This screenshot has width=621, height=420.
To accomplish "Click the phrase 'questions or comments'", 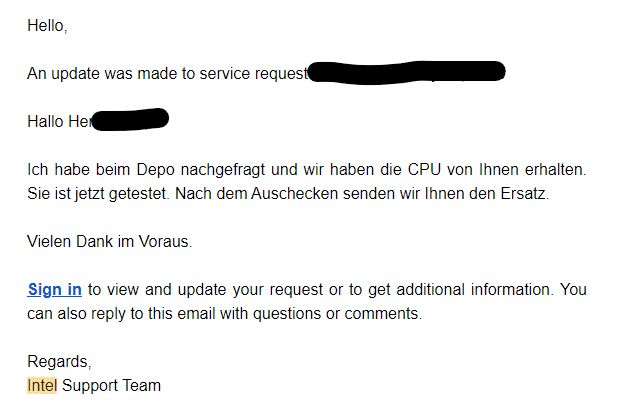I will pyautogui.click(x=337, y=314).
